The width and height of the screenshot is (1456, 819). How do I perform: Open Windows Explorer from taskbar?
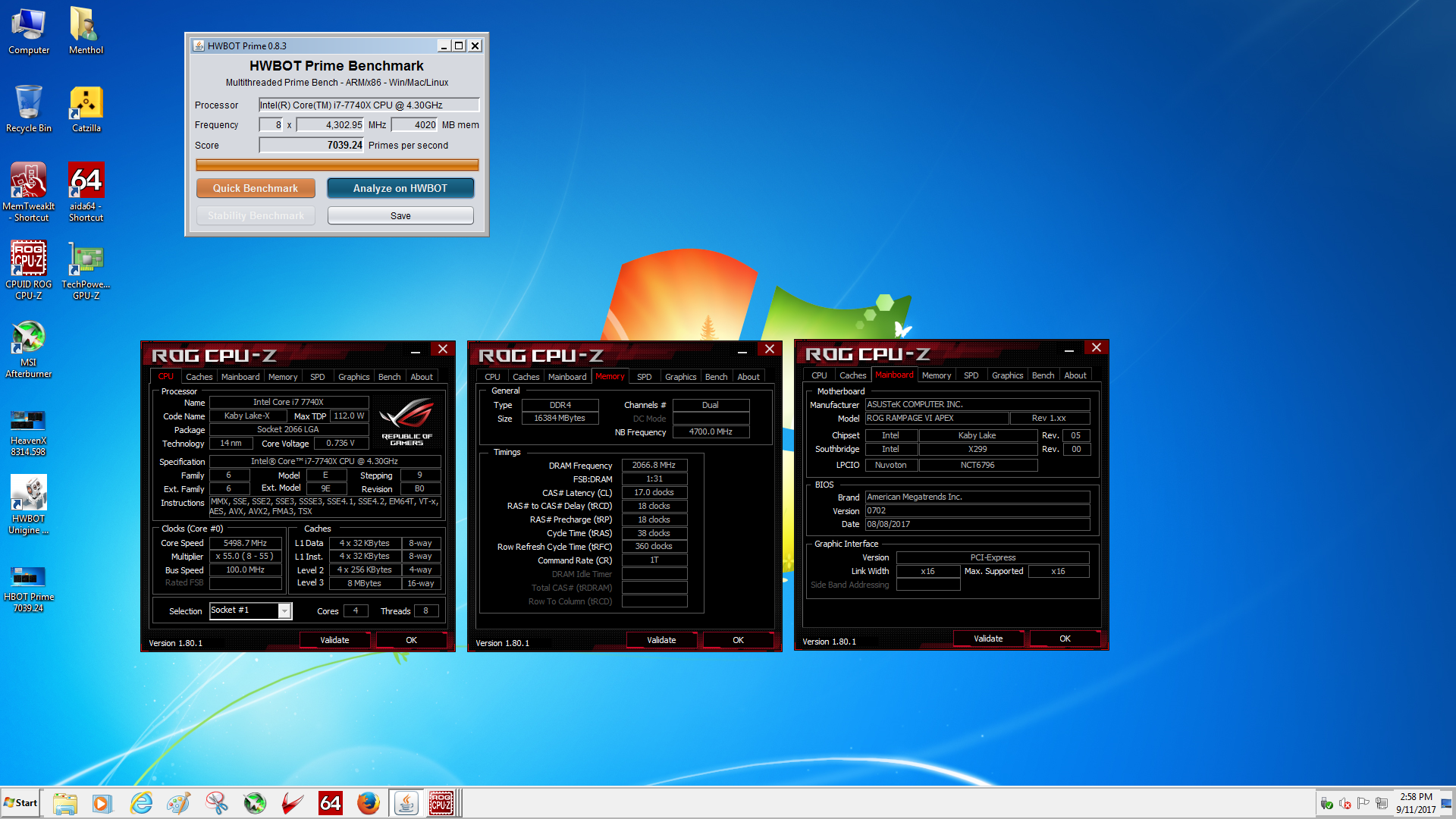(65, 803)
